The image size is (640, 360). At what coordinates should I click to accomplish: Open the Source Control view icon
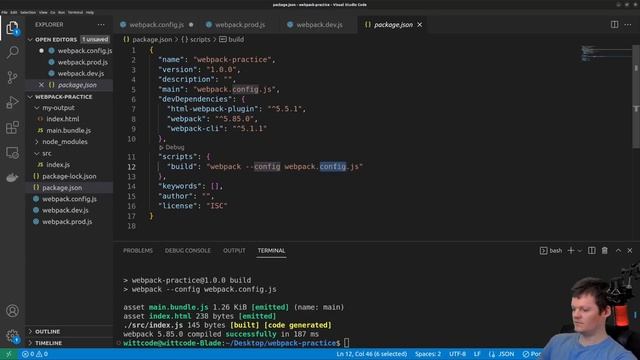click(x=12, y=77)
